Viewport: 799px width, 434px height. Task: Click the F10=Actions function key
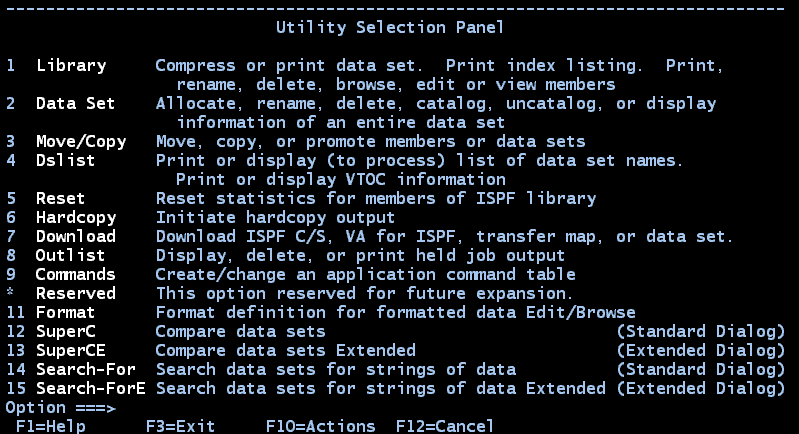pos(321,426)
